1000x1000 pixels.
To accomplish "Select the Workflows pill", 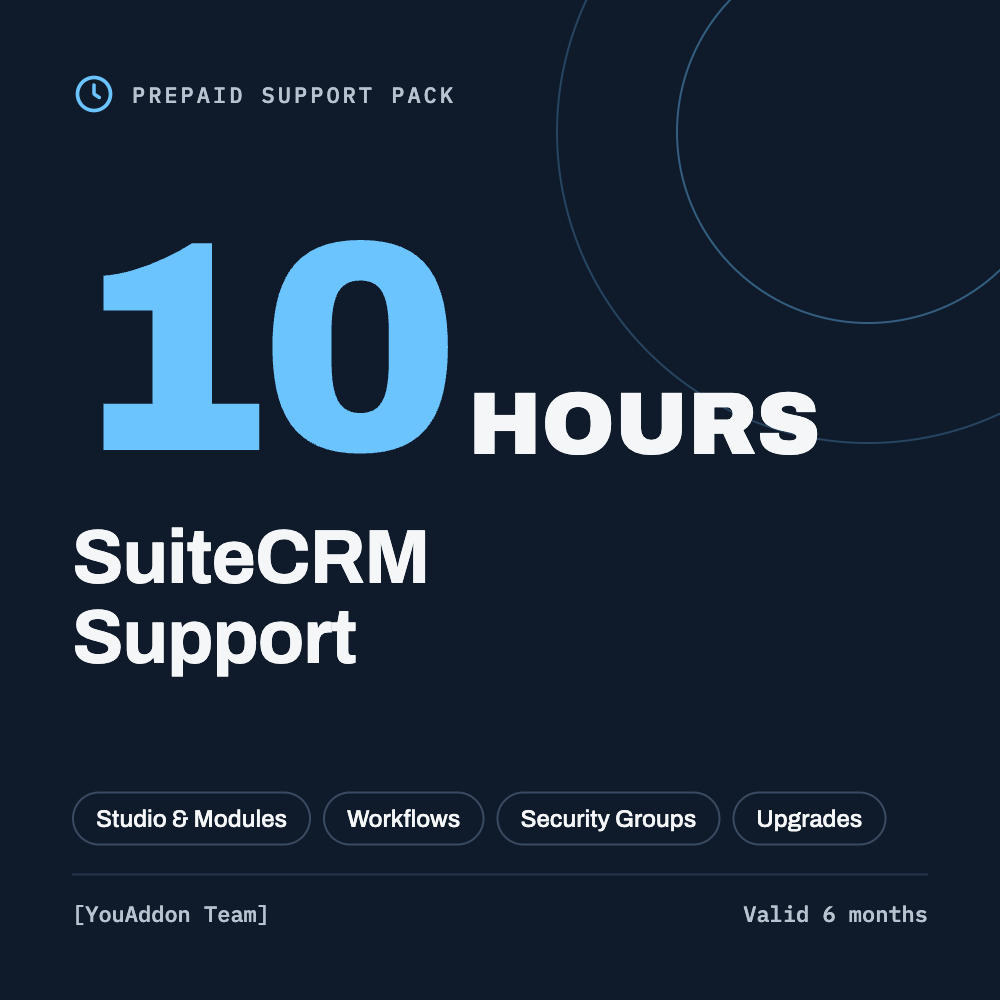I will click(x=404, y=818).
